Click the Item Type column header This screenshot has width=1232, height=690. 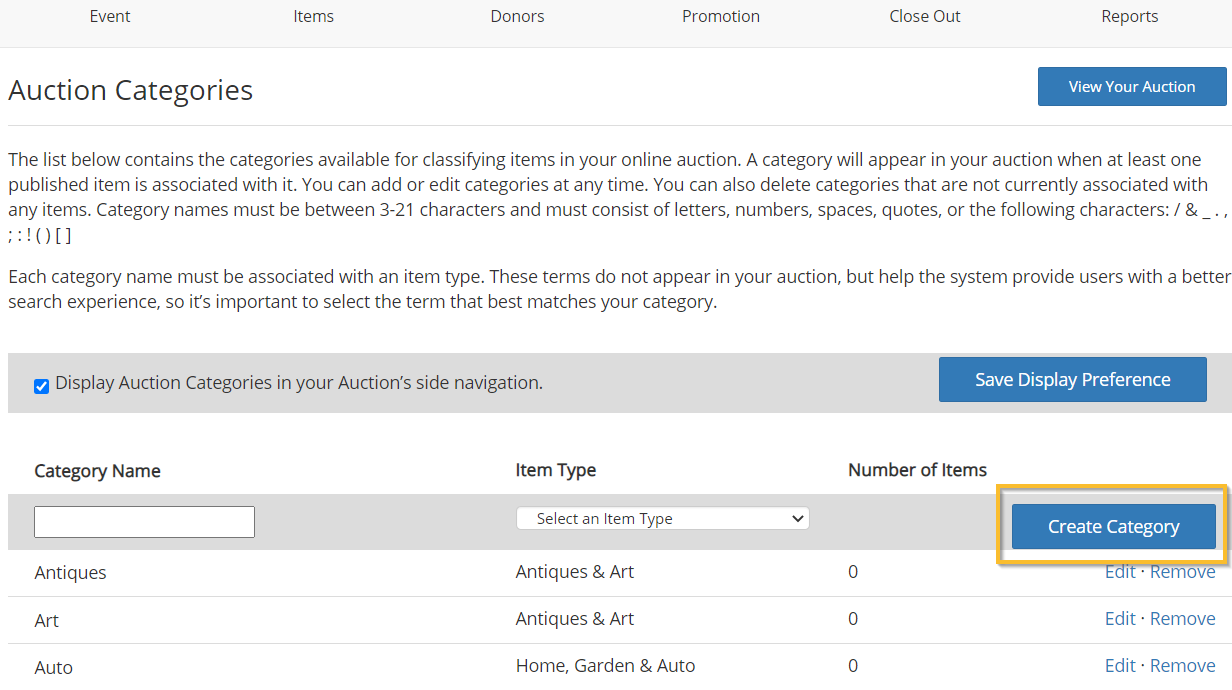[x=556, y=470]
